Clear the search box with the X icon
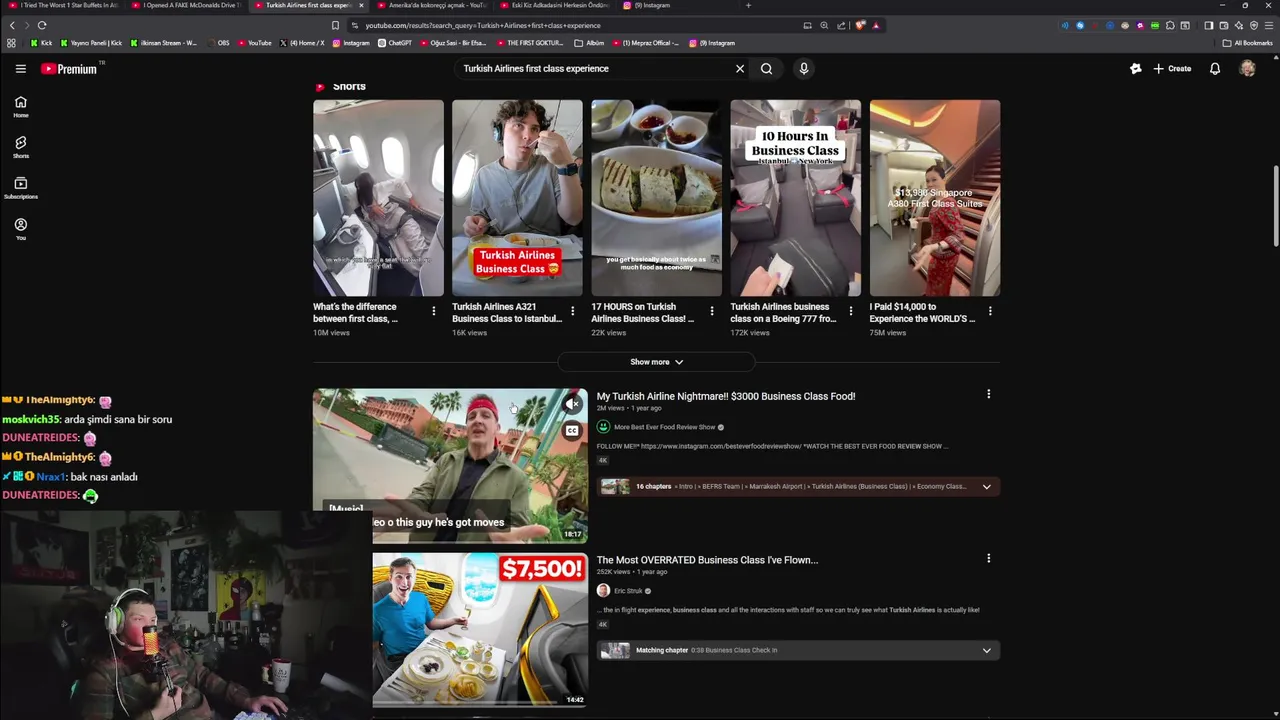This screenshot has width=1280, height=720. click(x=740, y=69)
